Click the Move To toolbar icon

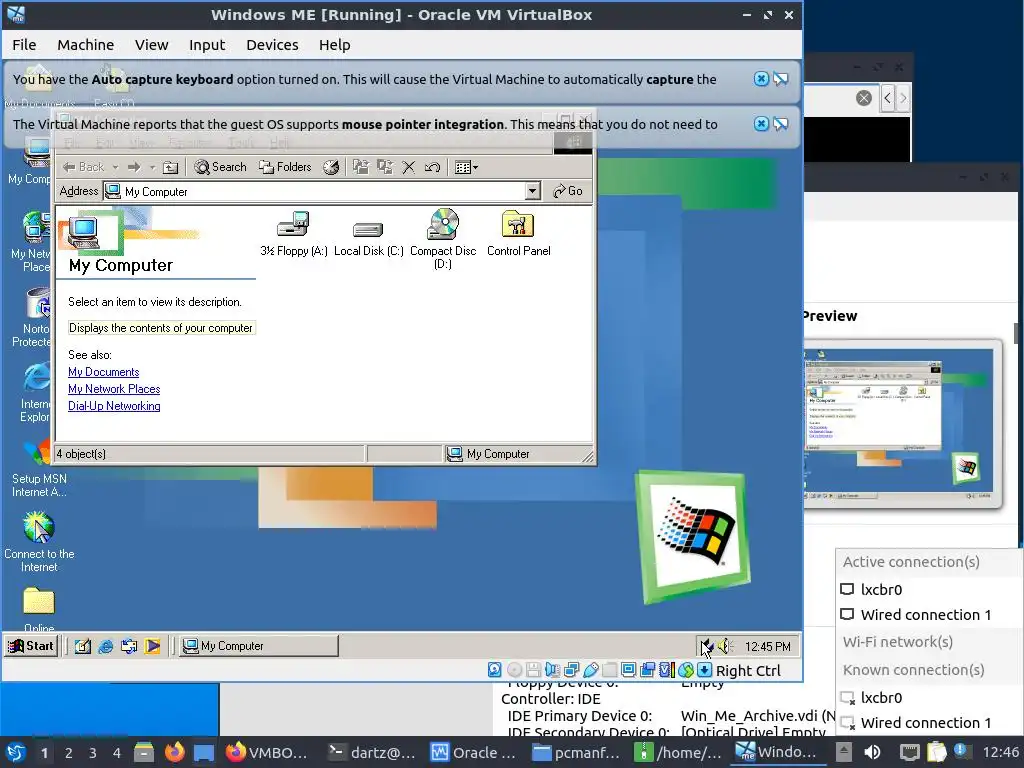360,167
